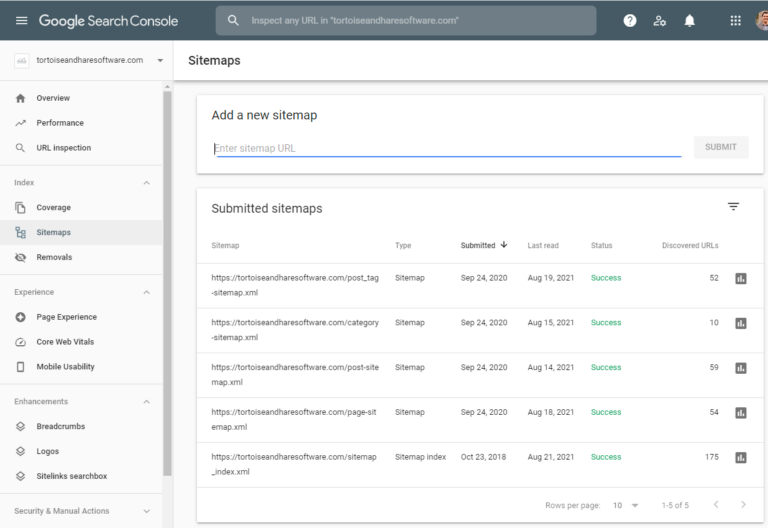The image size is (768, 528).
Task: Open the category-sitemap.xml row link
Action: [x=295, y=330]
